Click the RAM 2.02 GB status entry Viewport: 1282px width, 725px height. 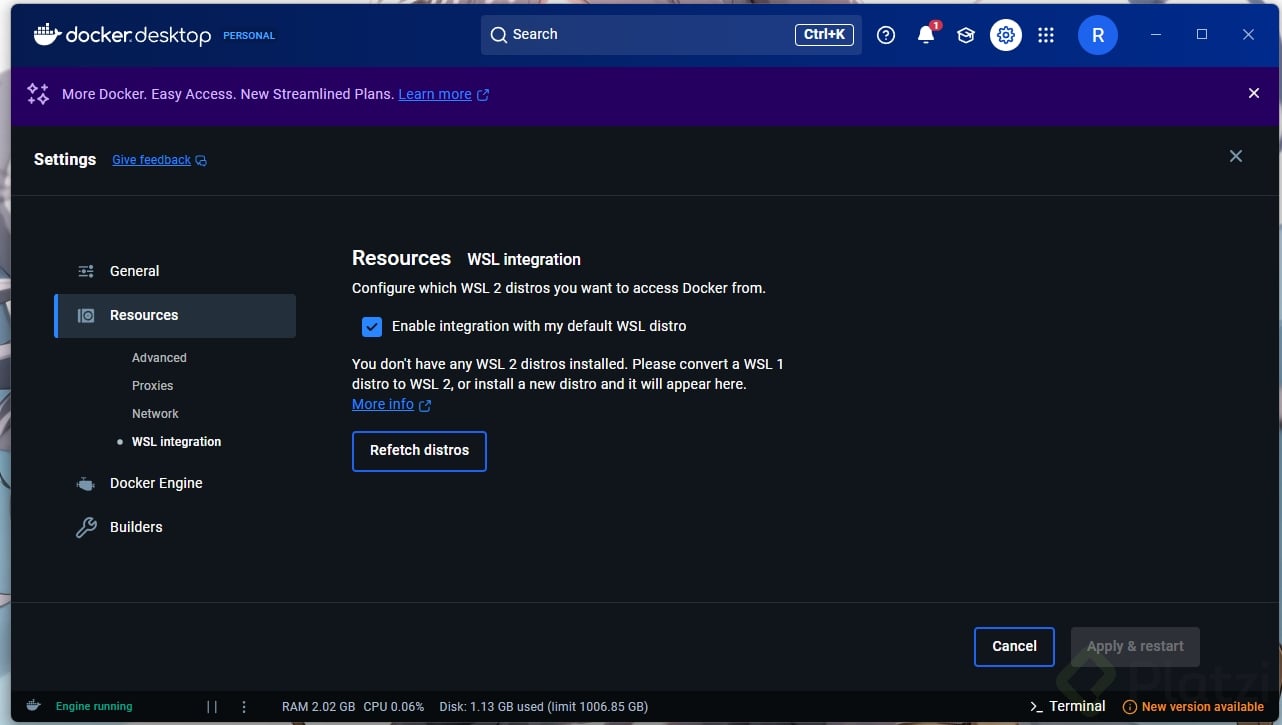pyautogui.click(x=318, y=706)
